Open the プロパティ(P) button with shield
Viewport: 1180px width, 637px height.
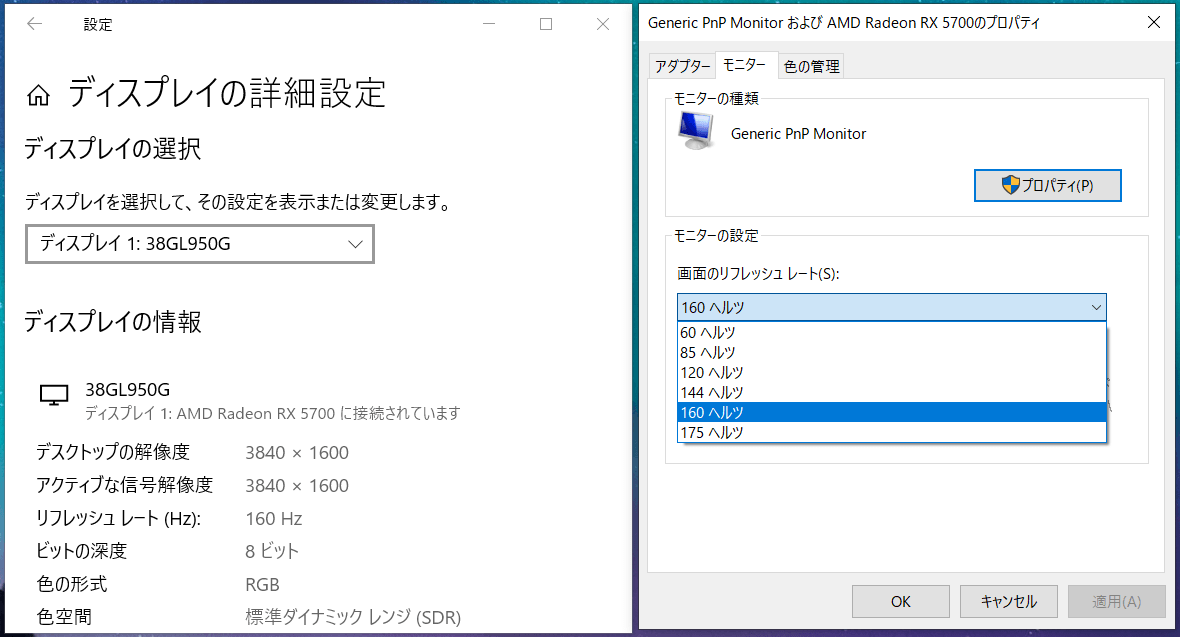(1048, 185)
